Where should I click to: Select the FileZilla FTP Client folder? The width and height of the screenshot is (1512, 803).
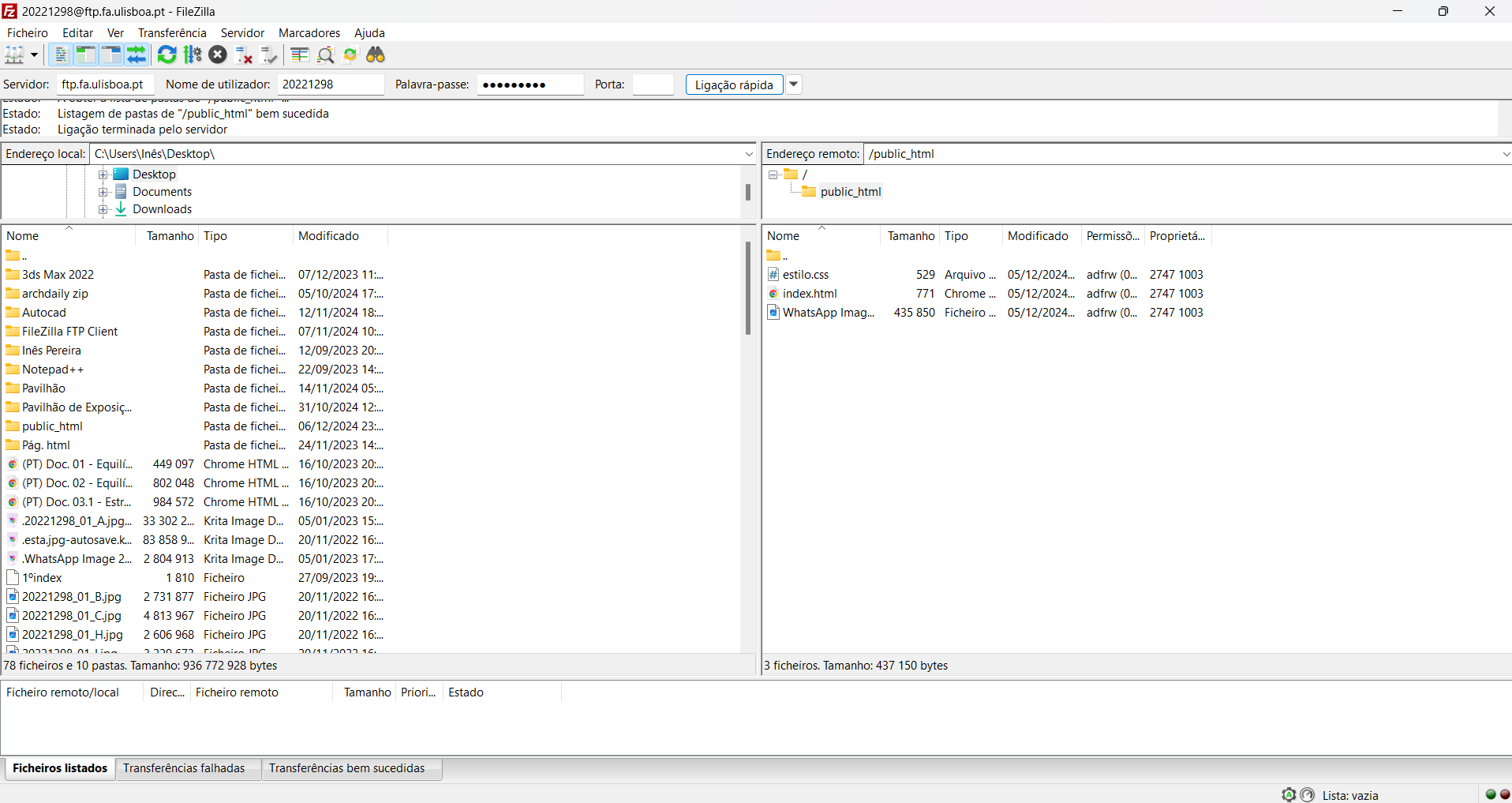(69, 332)
